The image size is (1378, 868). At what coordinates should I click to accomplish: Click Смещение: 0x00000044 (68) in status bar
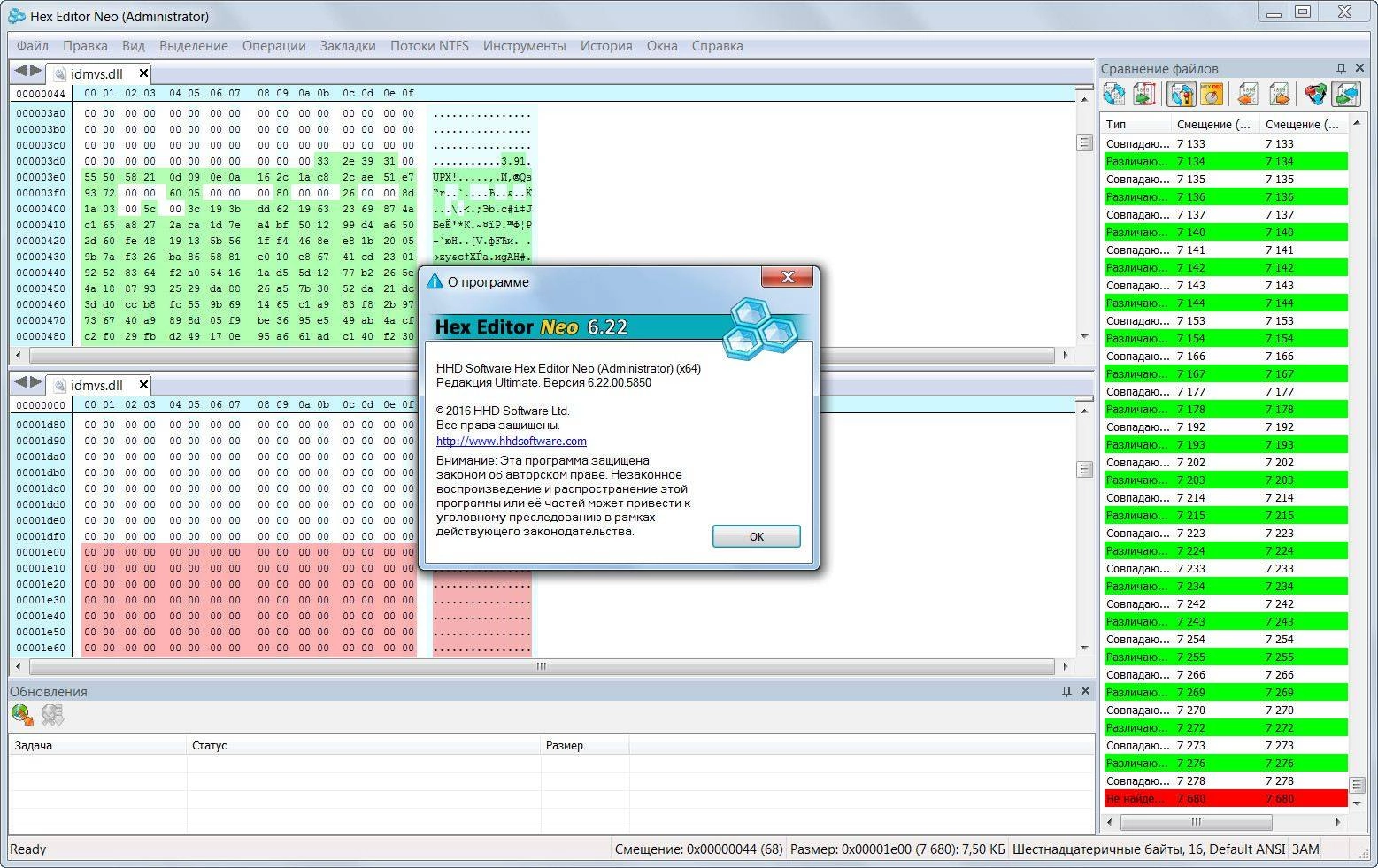698,849
